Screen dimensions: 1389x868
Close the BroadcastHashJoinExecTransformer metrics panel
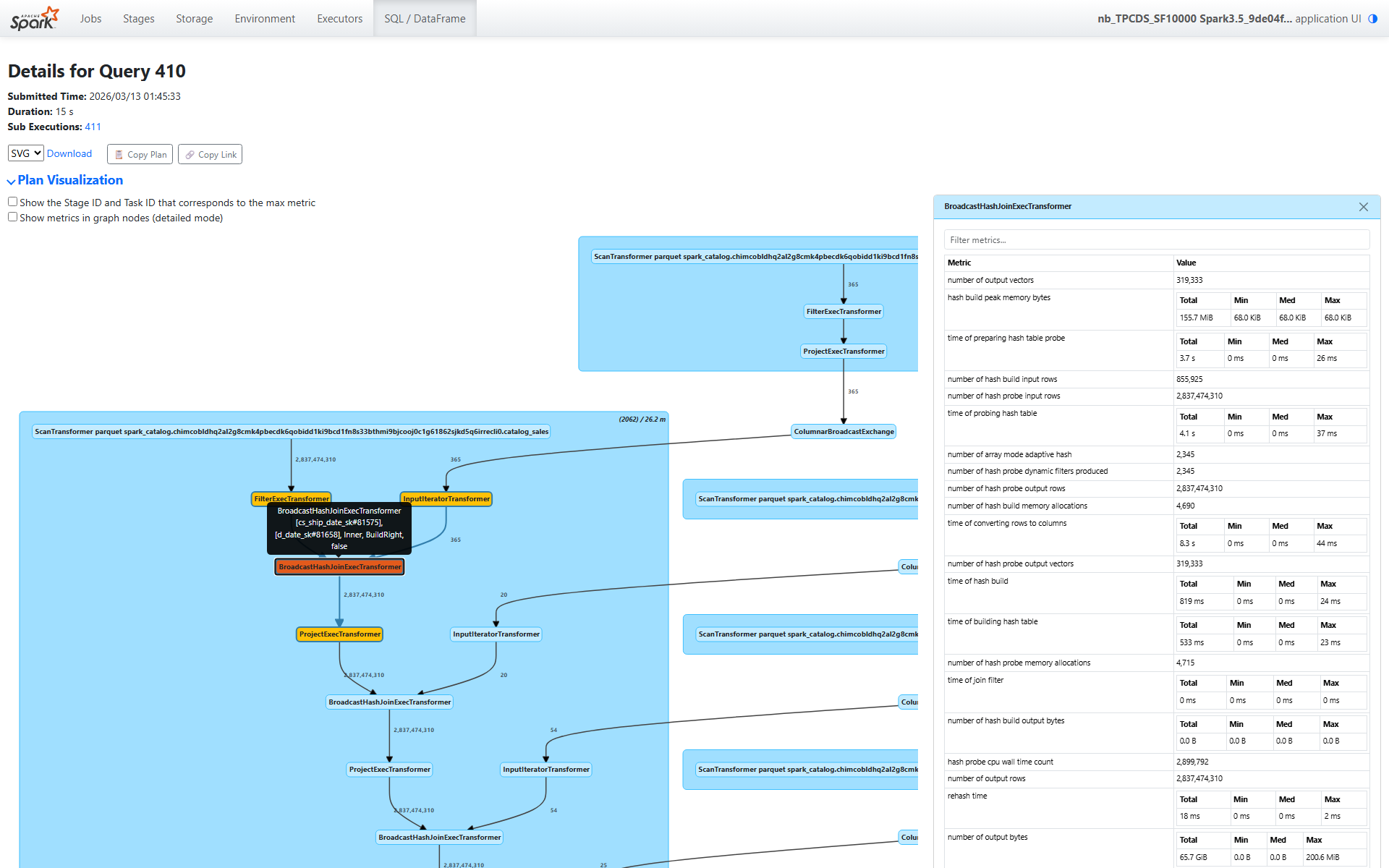(x=1363, y=207)
